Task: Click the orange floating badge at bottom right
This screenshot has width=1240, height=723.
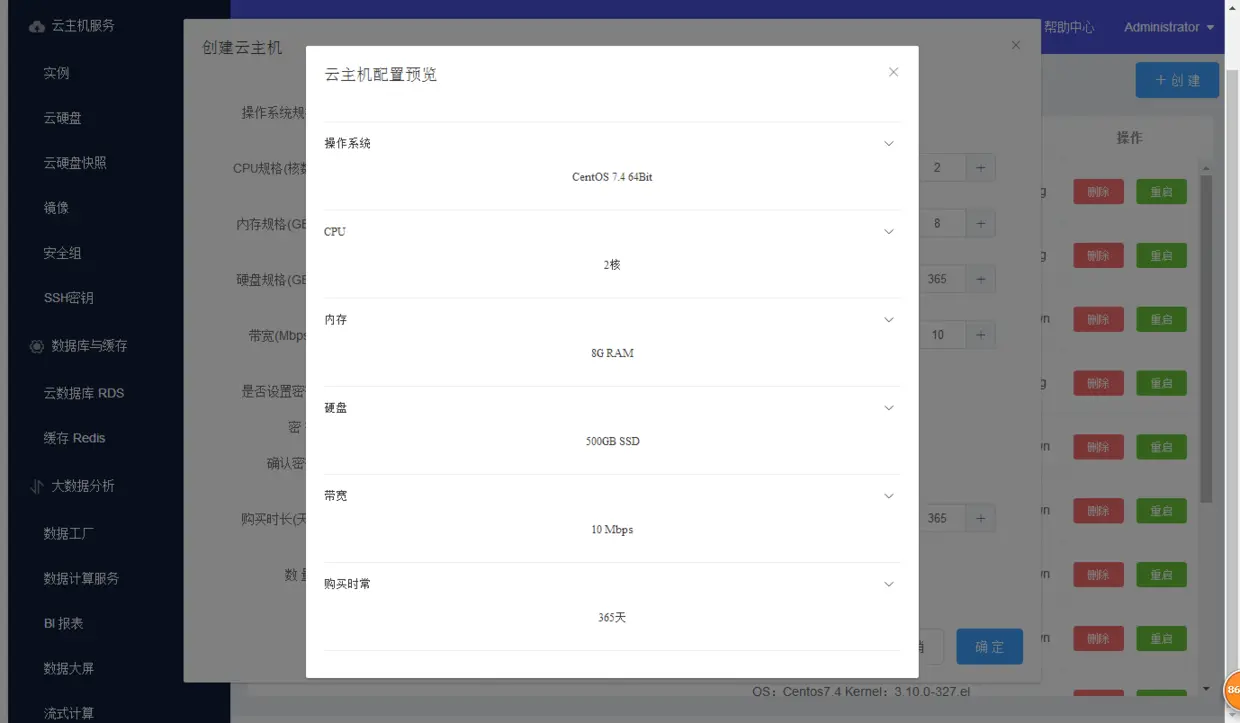Action: [x=1232, y=690]
